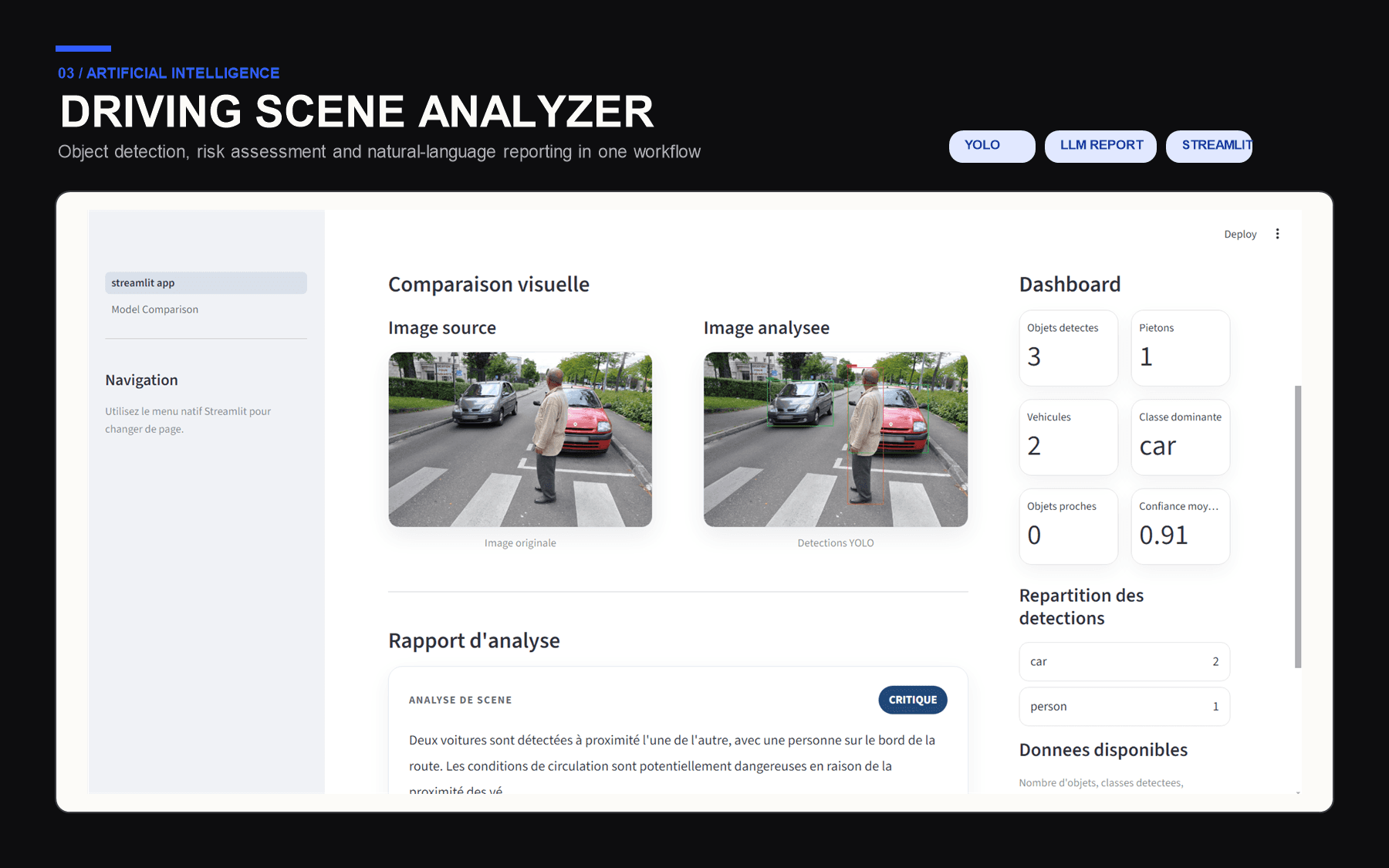
Task: Click the Donnees disponibles heading
Action: (x=1103, y=750)
